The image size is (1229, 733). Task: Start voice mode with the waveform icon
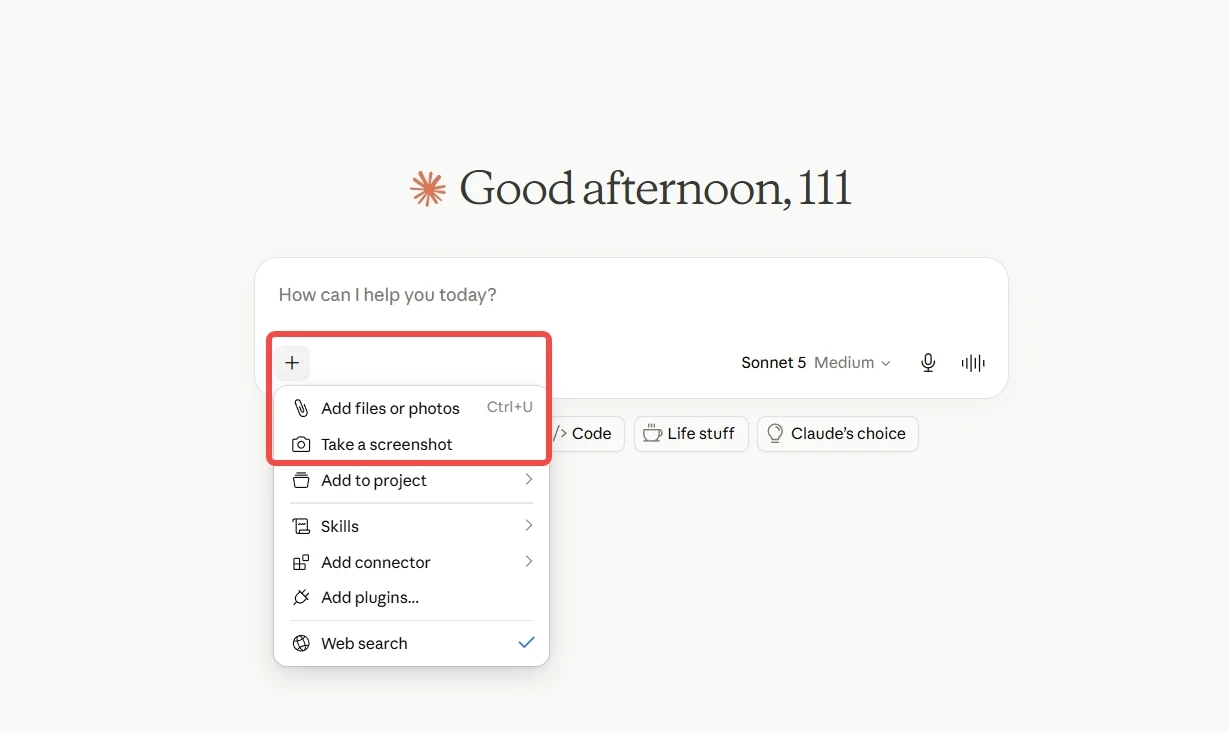tap(973, 363)
